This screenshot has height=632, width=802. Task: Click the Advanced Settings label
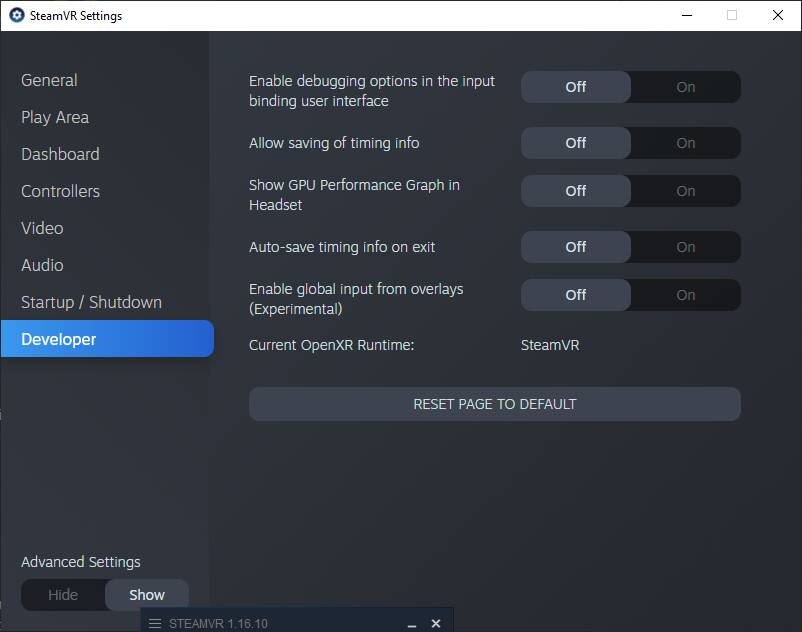pyautogui.click(x=81, y=562)
